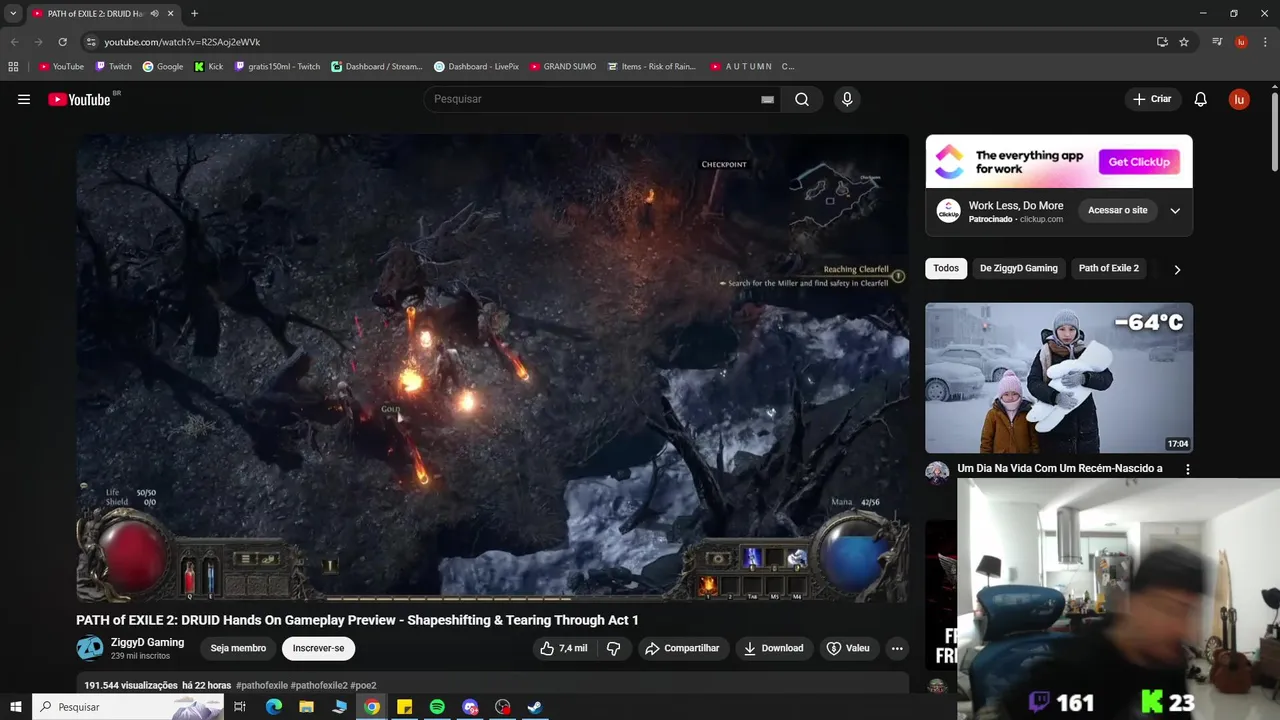
Task: Dislike the video
Action: pos(614,648)
